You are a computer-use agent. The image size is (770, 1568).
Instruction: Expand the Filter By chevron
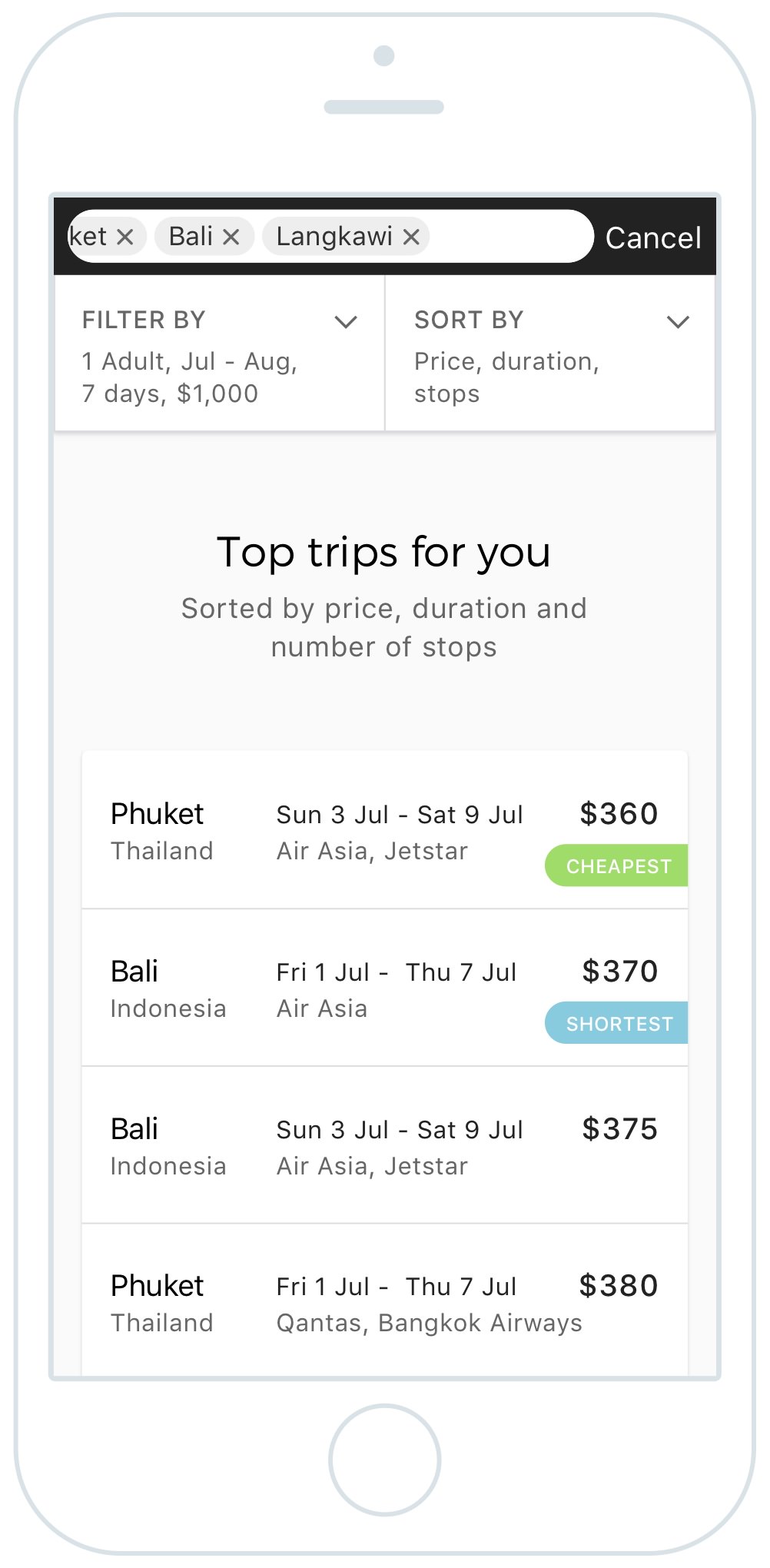(x=346, y=322)
